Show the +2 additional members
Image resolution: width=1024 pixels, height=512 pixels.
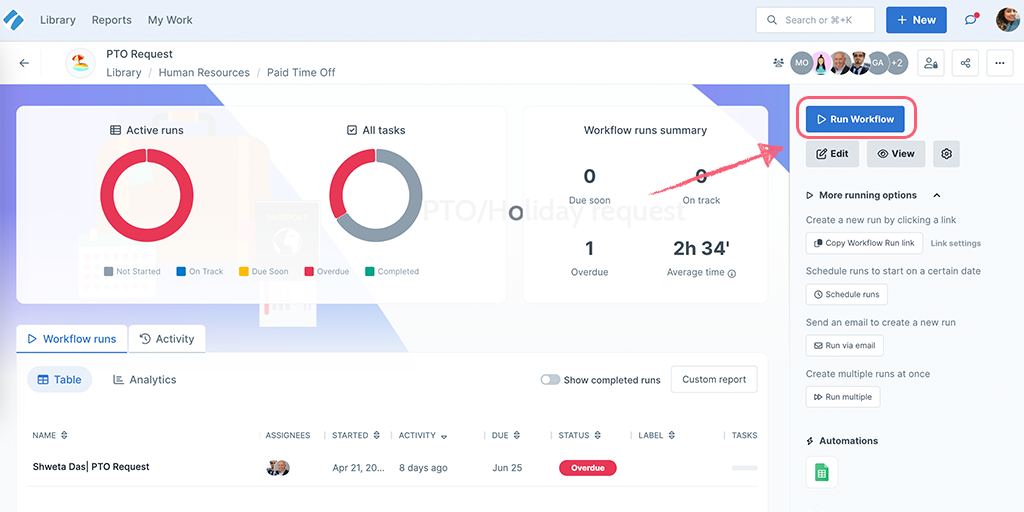pyautogui.click(x=897, y=63)
